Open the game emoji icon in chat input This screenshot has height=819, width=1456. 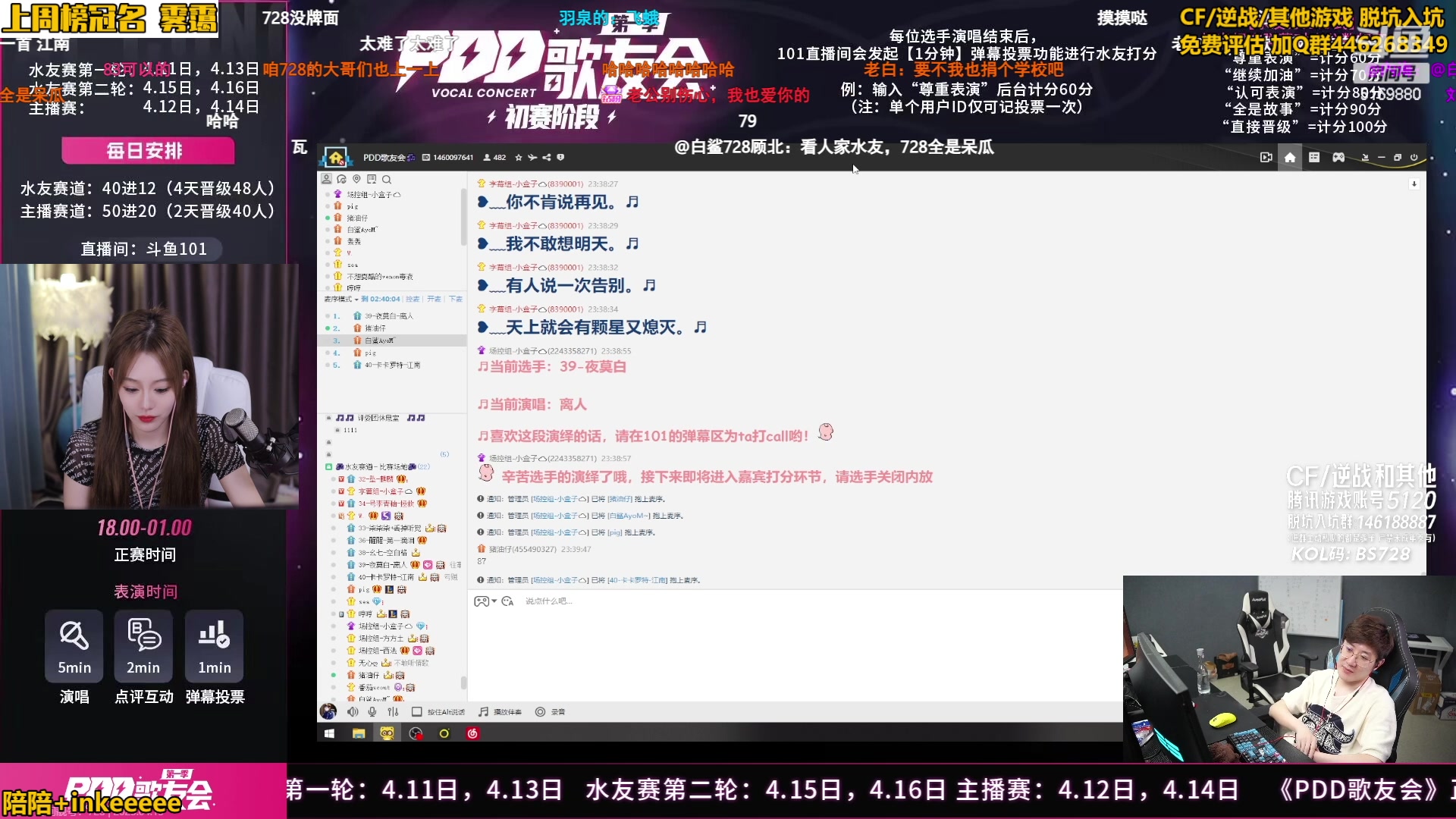click(482, 601)
